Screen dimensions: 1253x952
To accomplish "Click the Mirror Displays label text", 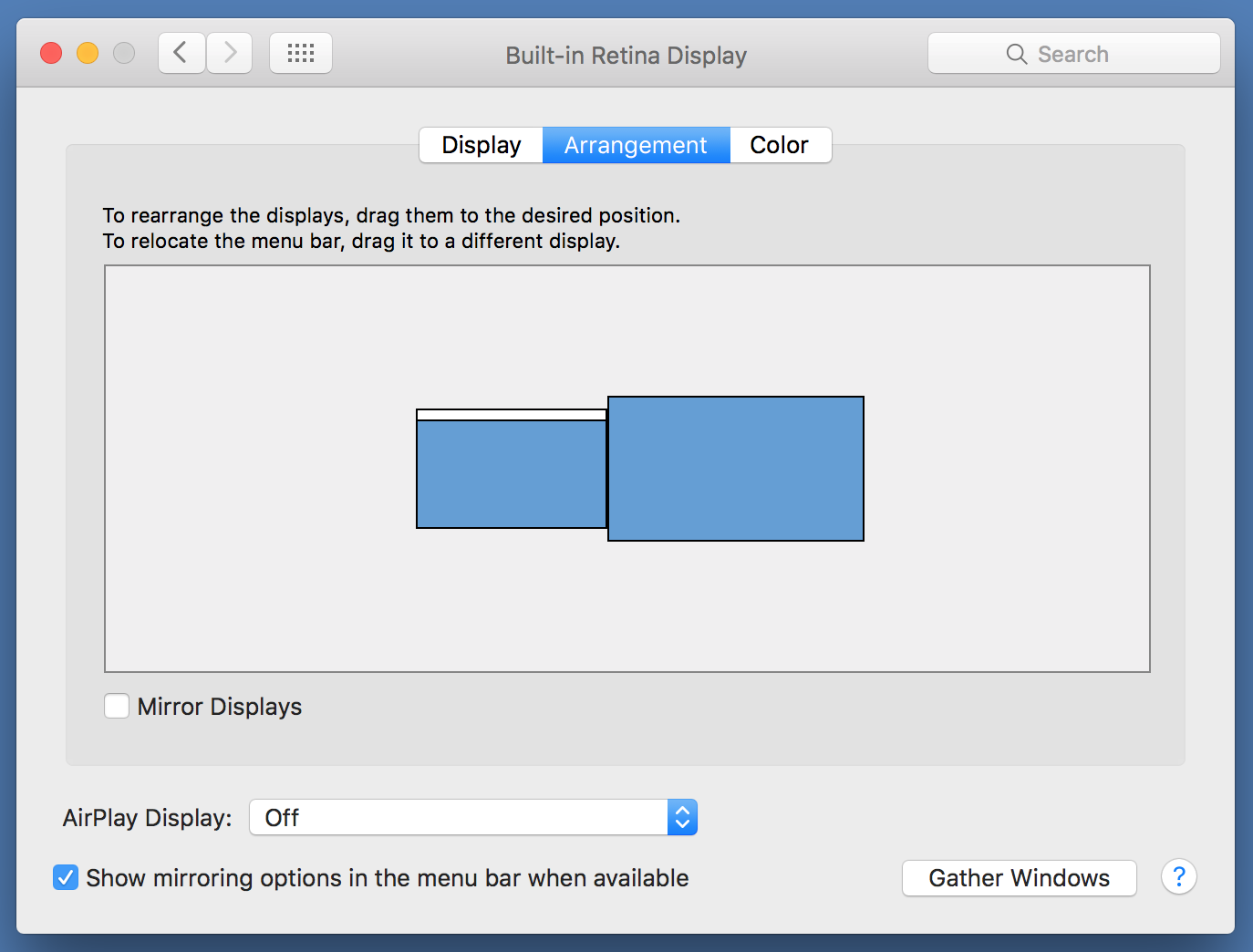I will point(220,707).
